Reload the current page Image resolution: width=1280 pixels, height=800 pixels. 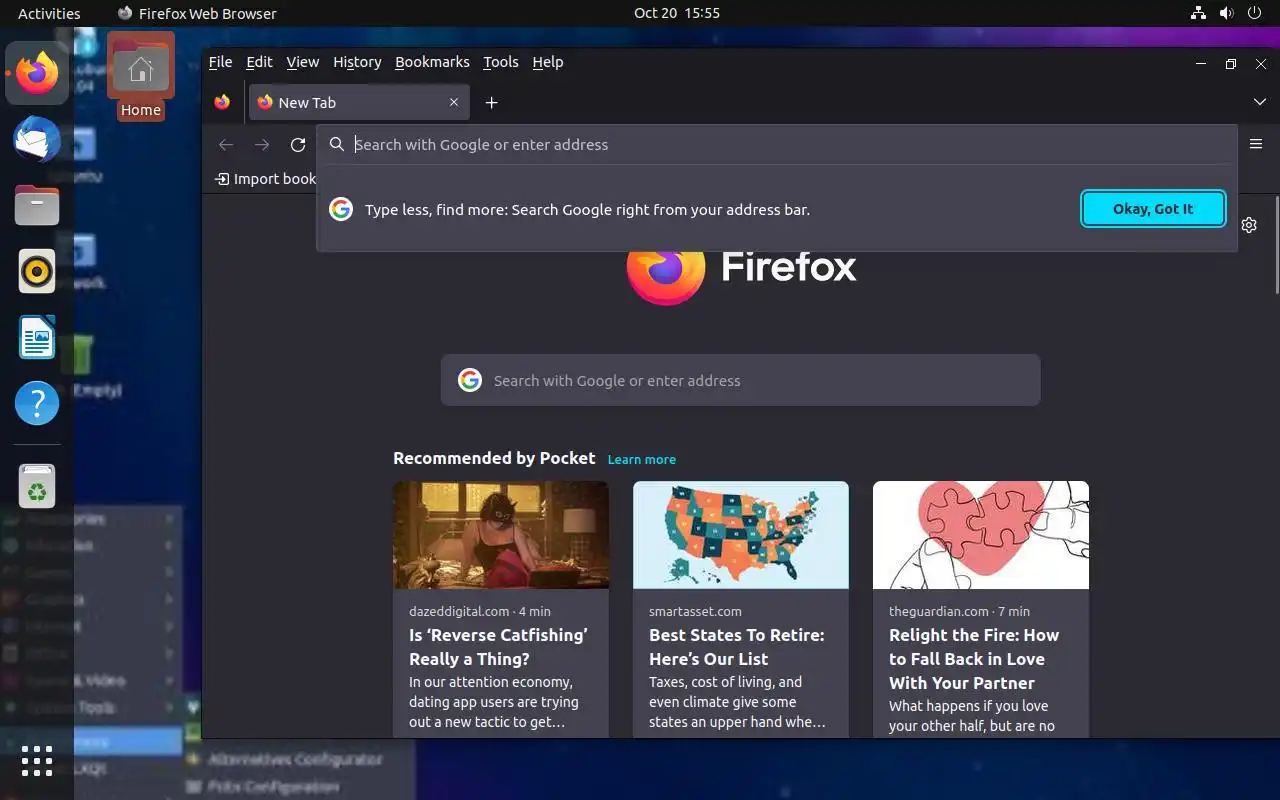click(x=298, y=145)
